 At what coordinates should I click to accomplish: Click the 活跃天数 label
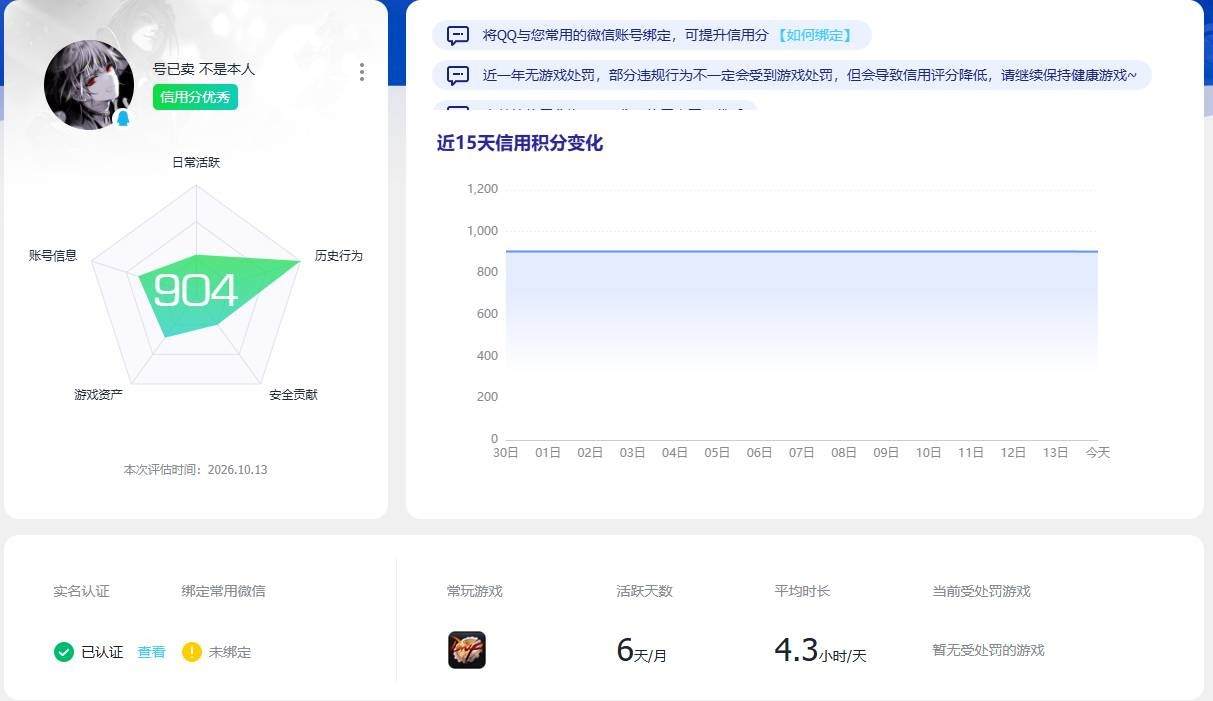645,591
